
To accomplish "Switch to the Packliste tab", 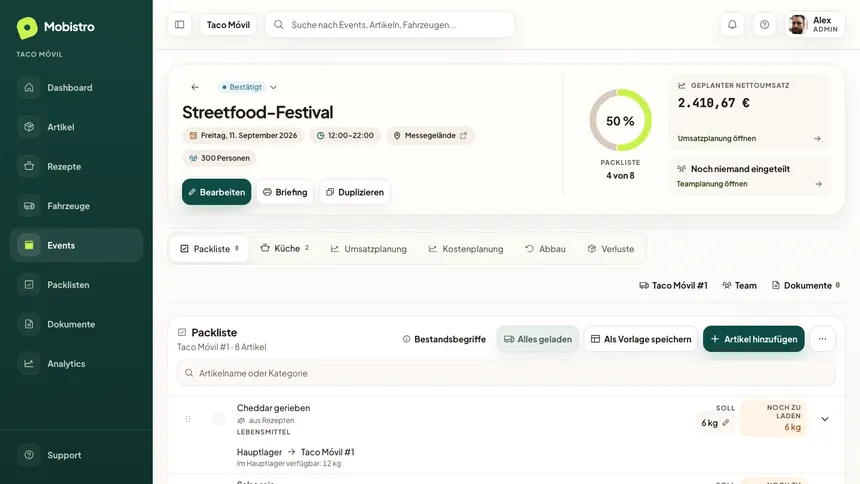I will pos(209,249).
